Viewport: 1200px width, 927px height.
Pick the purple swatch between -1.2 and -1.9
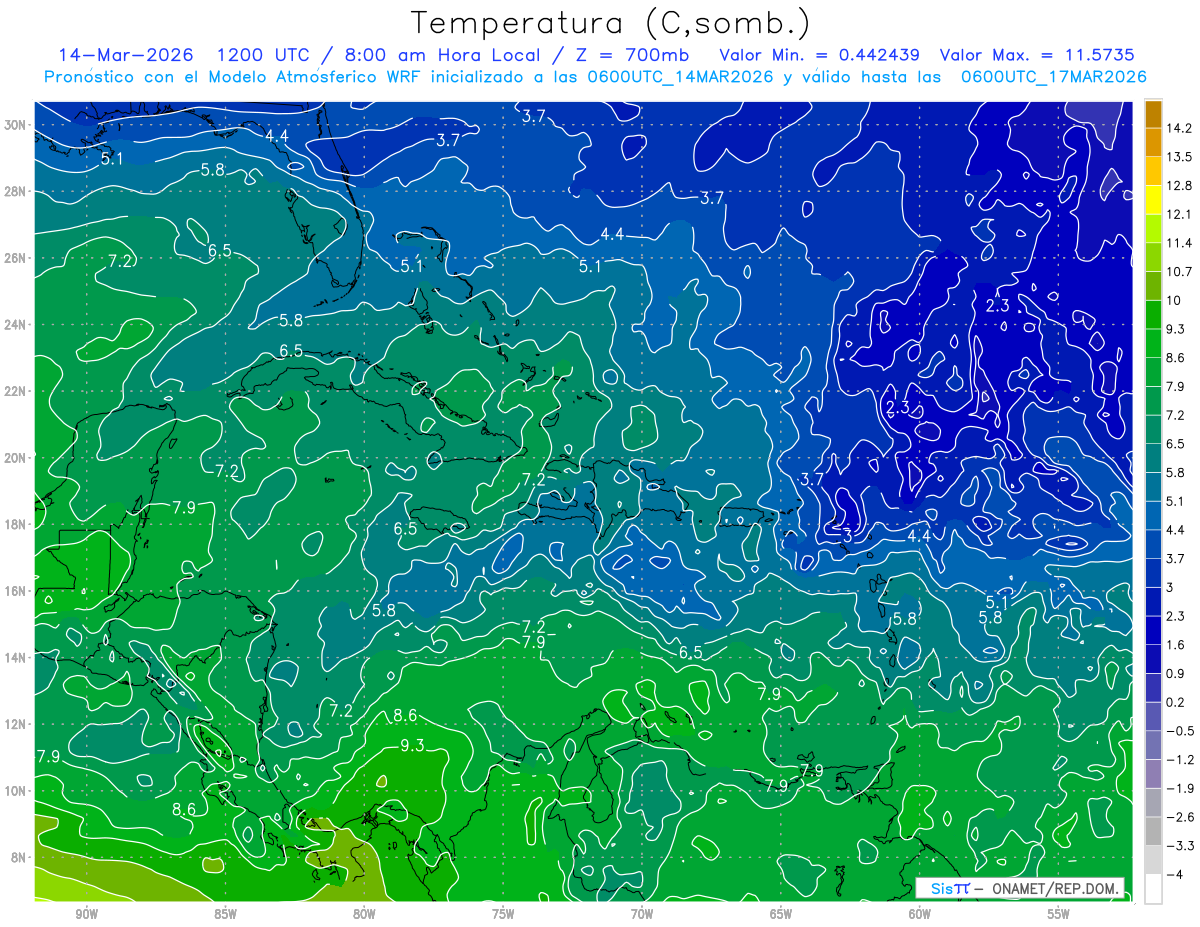click(1153, 774)
